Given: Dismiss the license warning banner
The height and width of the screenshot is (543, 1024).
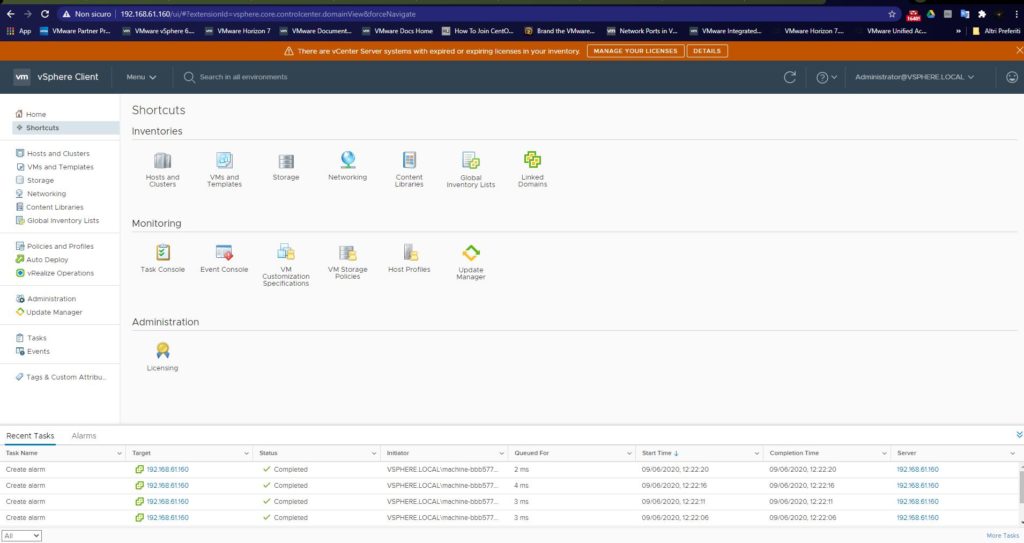Looking at the screenshot, I should 1019,50.
